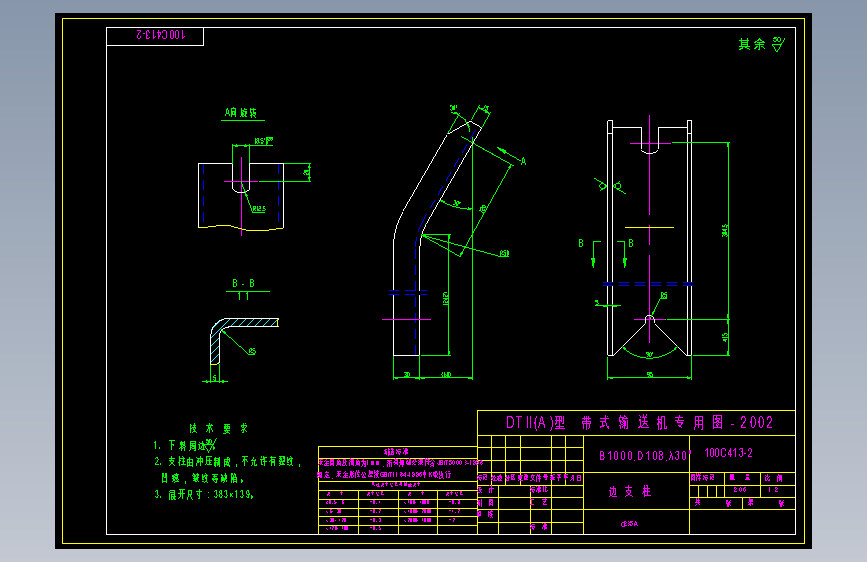Select the title text 'DTII(A)型 带式输送机专用图-2002'

(x=639, y=423)
